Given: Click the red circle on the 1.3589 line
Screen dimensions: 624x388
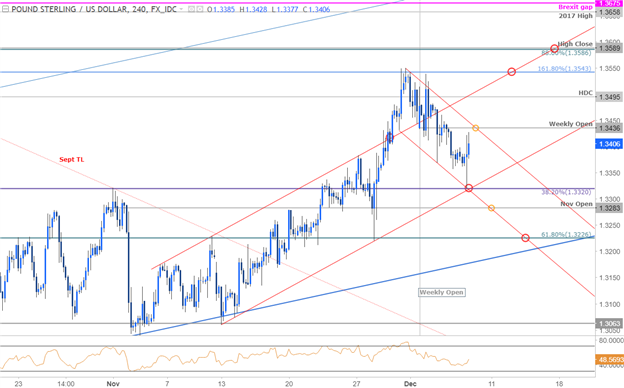Looking at the screenshot, I should tap(554, 49).
